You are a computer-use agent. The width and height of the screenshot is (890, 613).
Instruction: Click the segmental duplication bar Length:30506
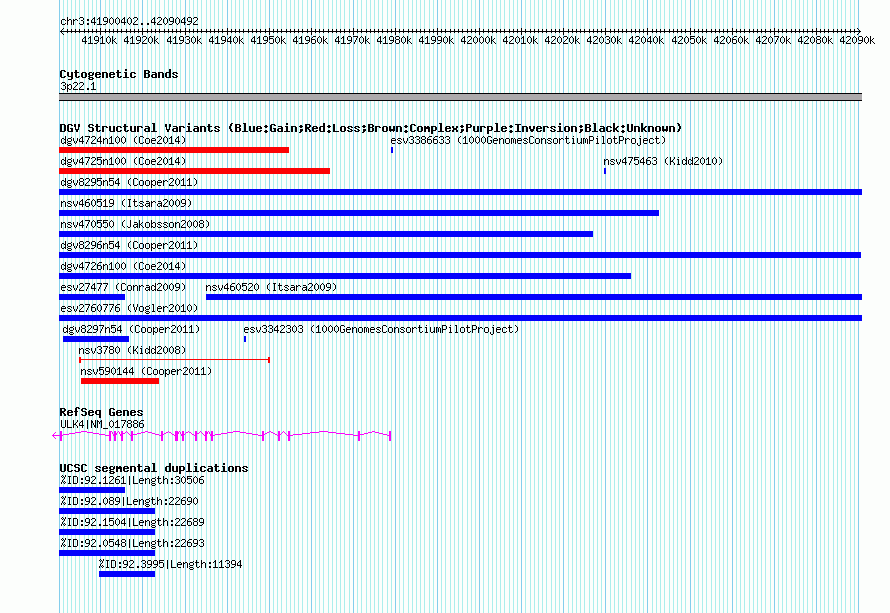coord(92,490)
